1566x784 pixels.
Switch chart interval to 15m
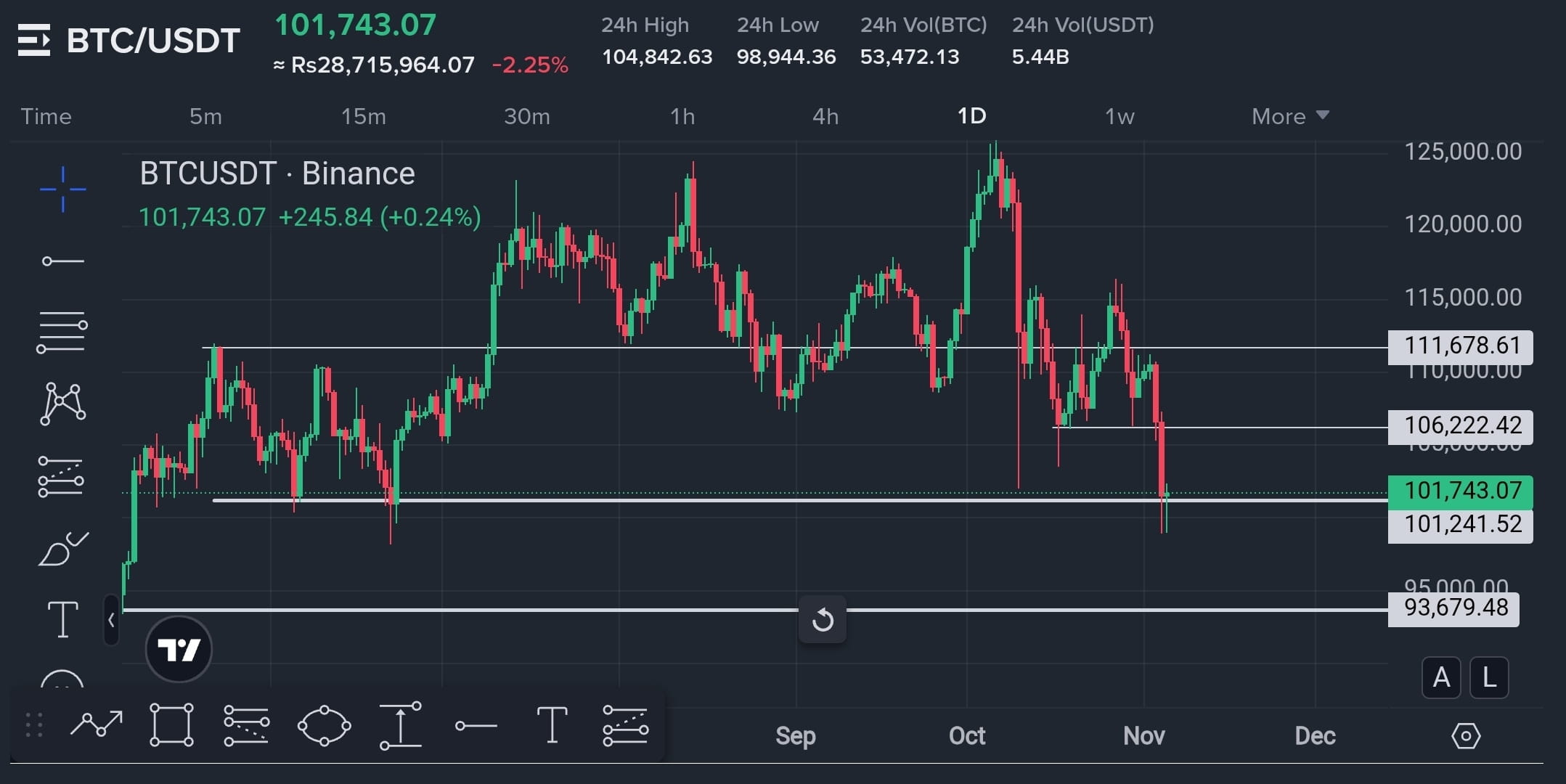(364, 116)
